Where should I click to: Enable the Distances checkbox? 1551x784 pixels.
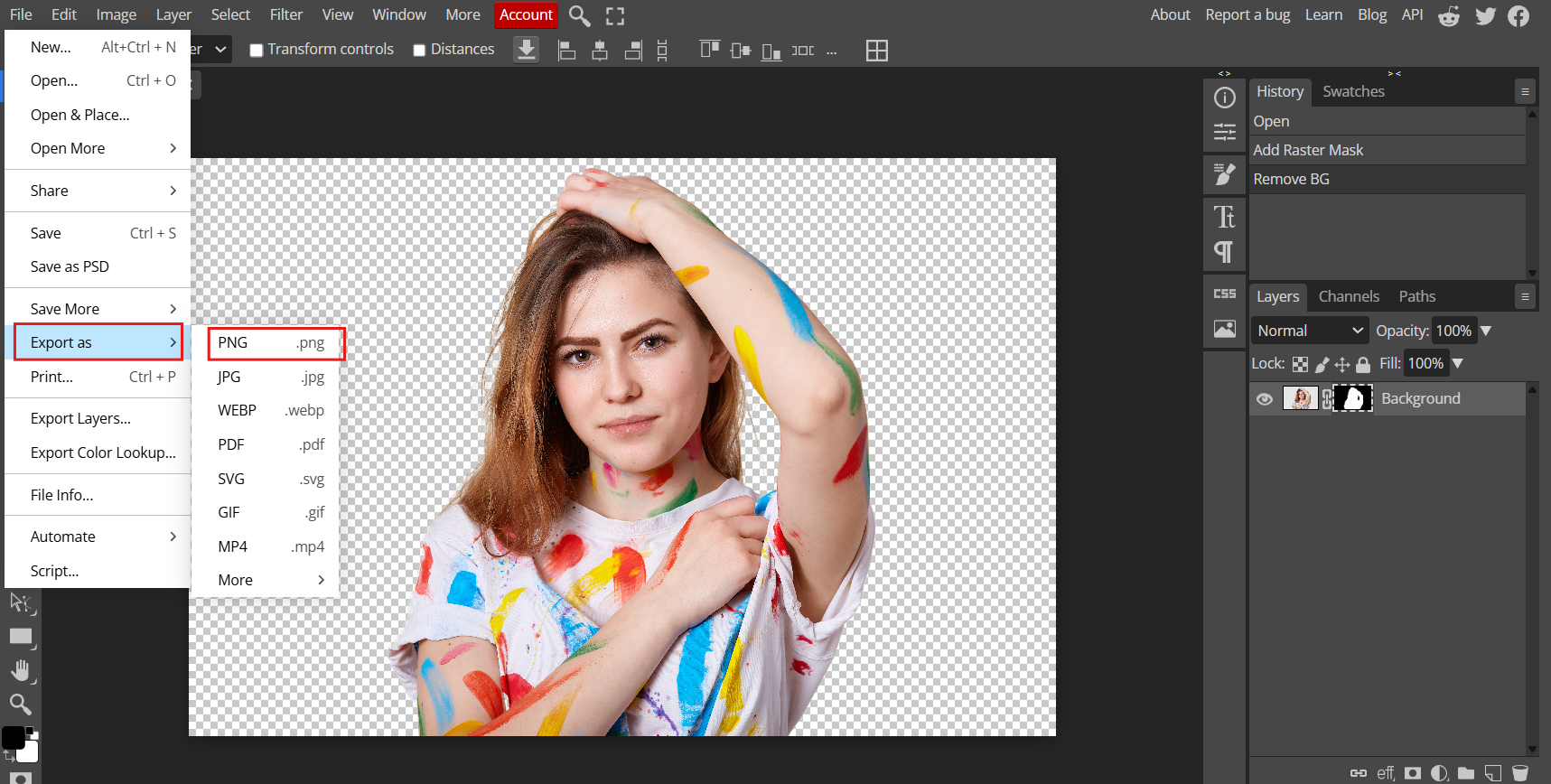[x=419, y=51]
